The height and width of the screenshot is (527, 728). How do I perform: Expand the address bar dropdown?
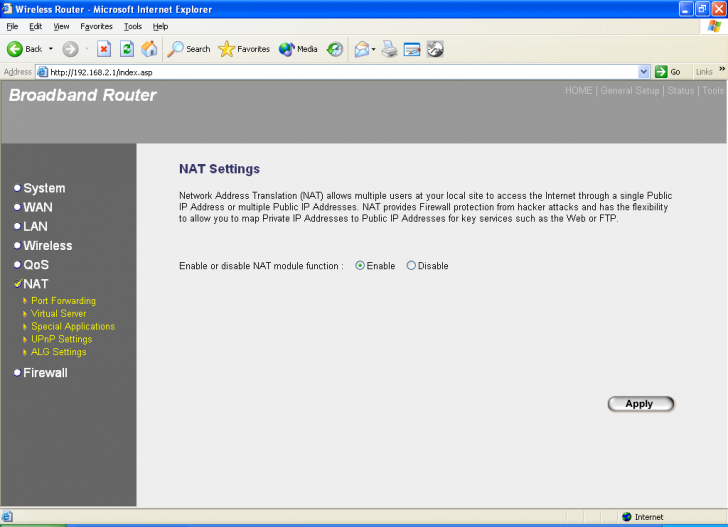(x=644, y=72)
